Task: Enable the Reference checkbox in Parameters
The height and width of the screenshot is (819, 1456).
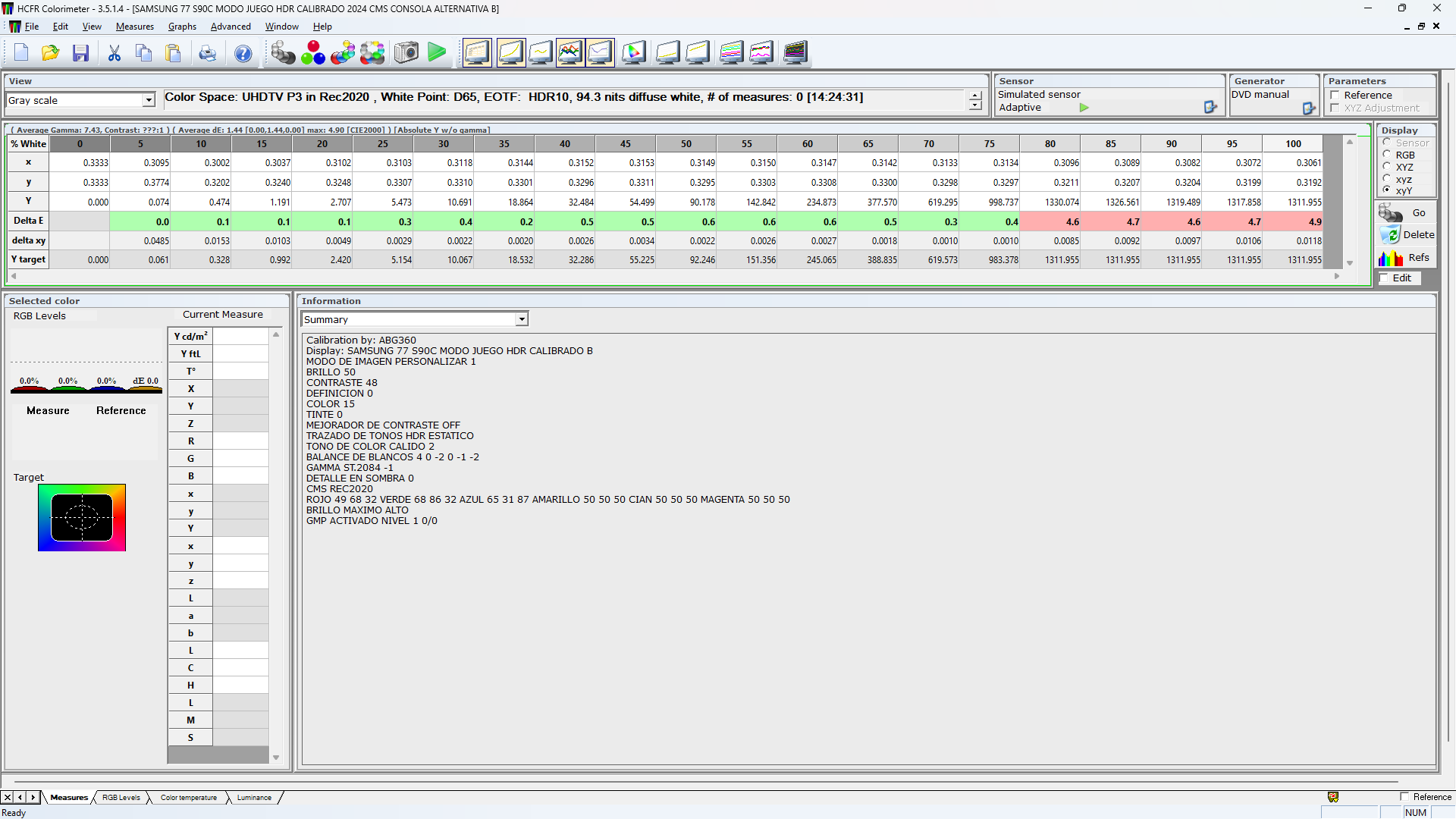Action: 1335,96
